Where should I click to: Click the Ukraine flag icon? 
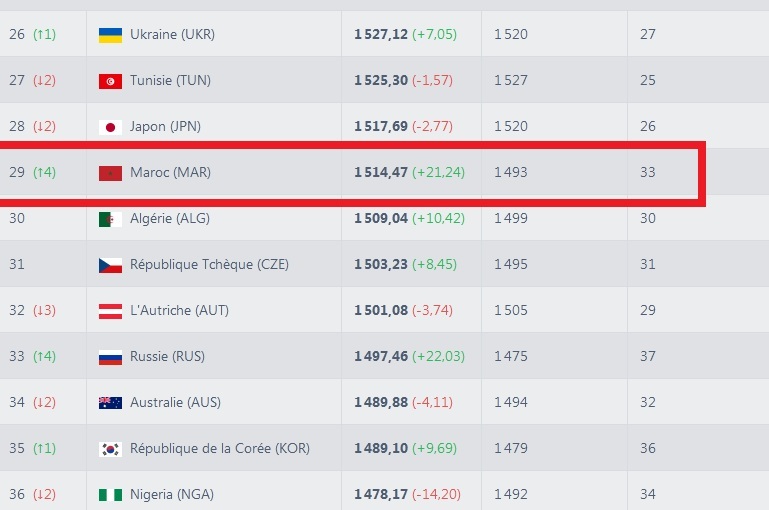[110, 35]
